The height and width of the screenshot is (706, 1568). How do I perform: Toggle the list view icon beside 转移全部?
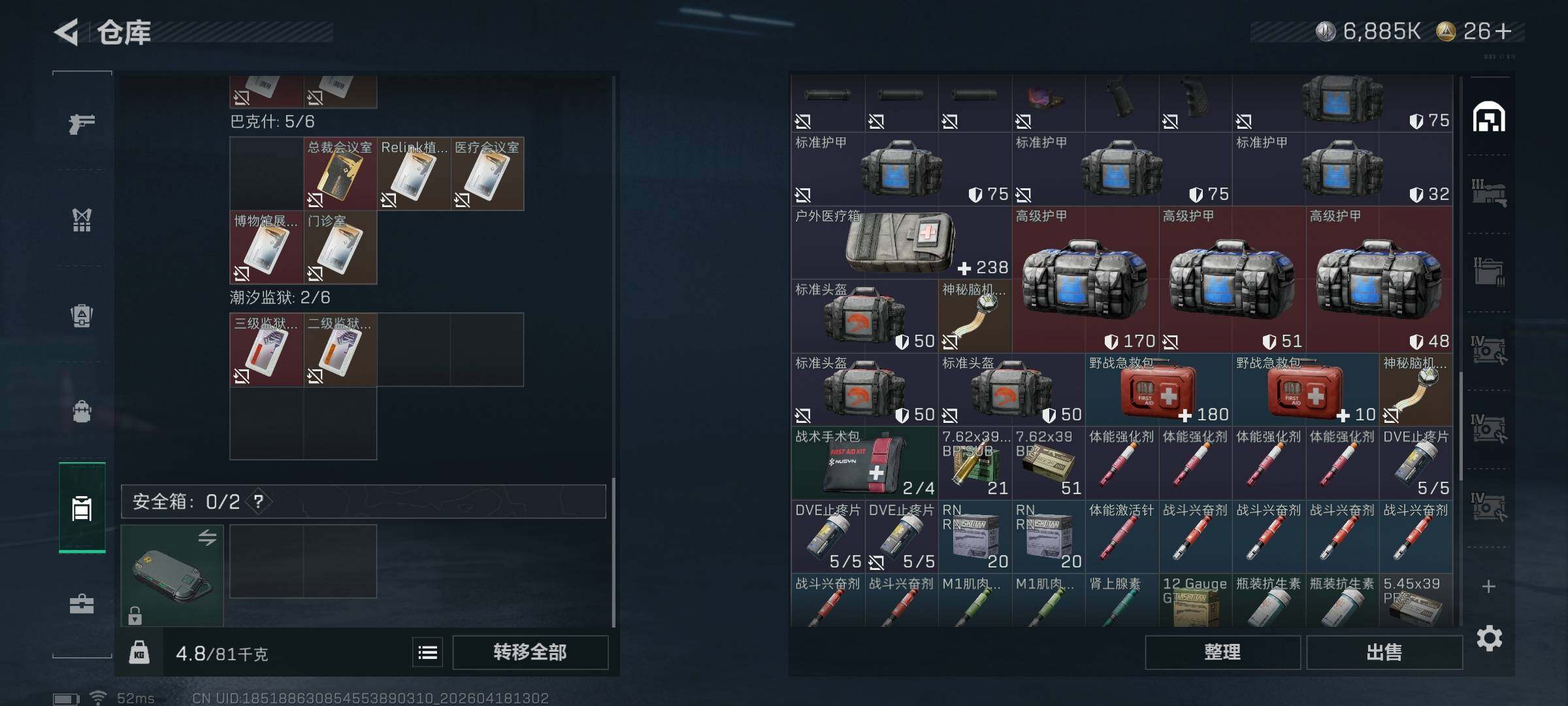[428, 652]
